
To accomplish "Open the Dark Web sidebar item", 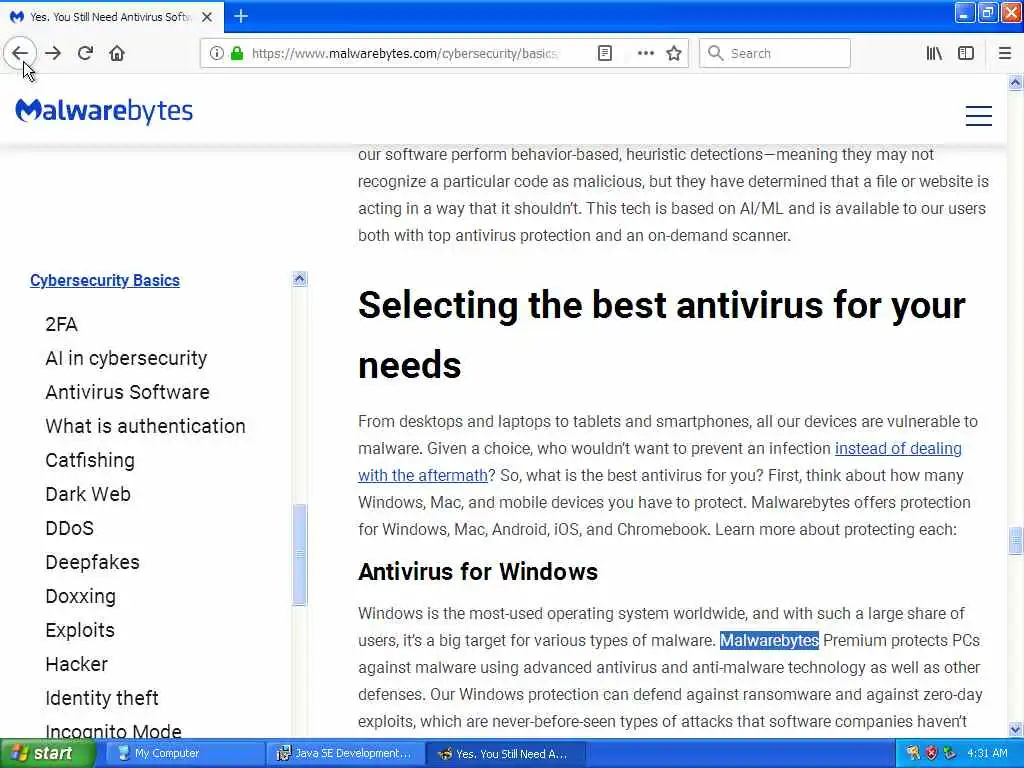I will pyautogui.click(x=88, y=494).
